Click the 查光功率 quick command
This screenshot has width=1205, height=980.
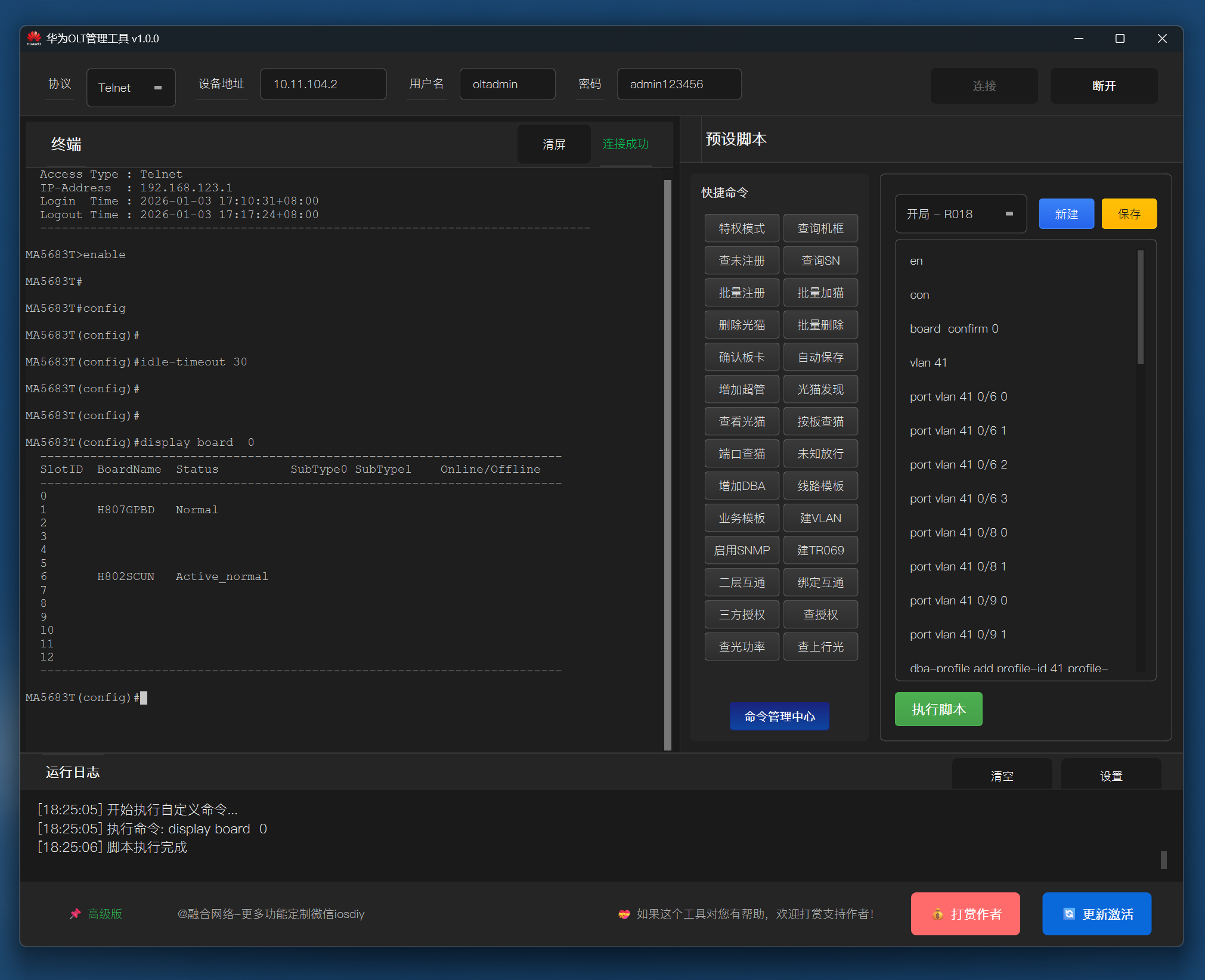pyautogui.click(x=742, y=647)
